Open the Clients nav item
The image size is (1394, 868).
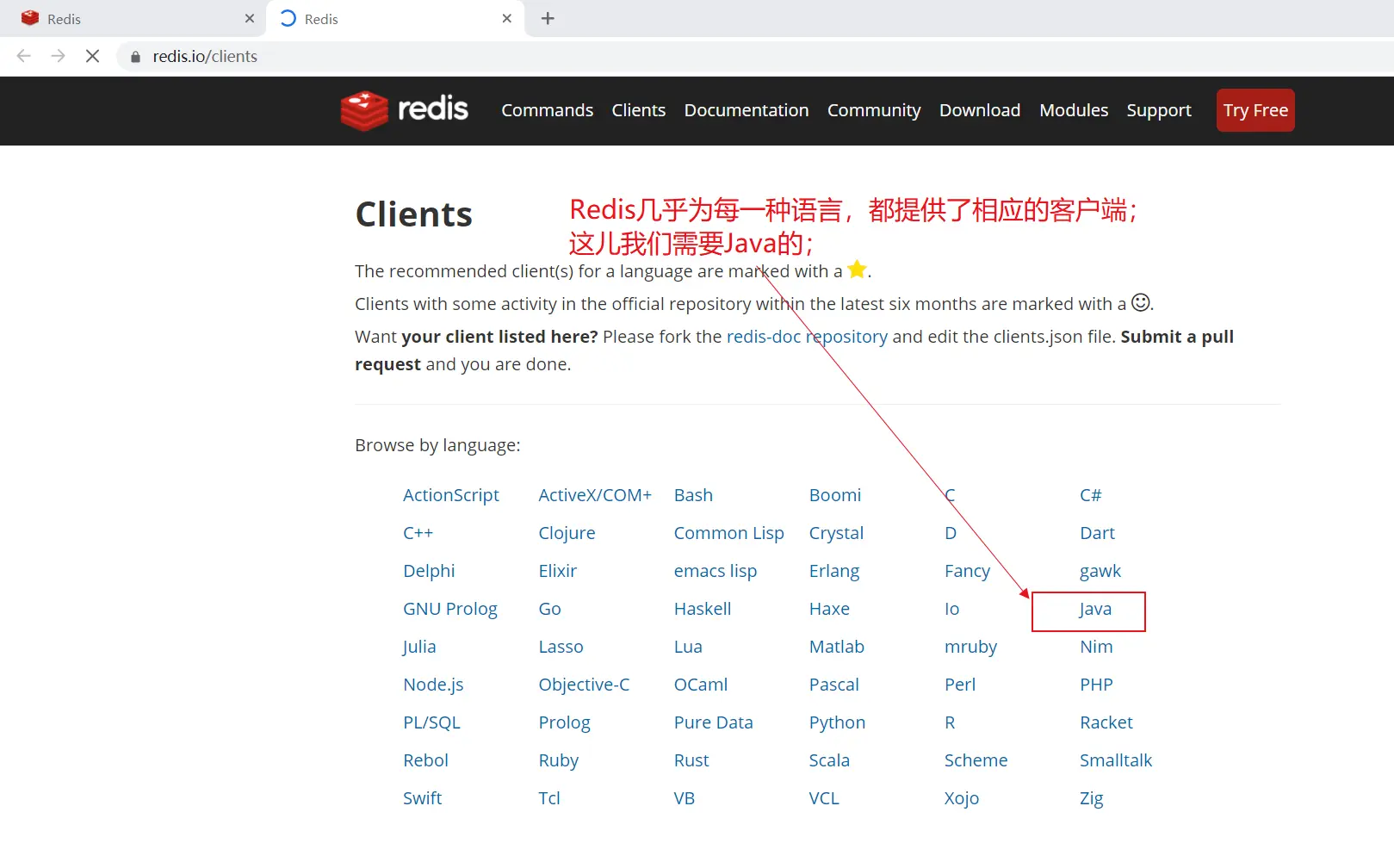click(x=639, y=110)
